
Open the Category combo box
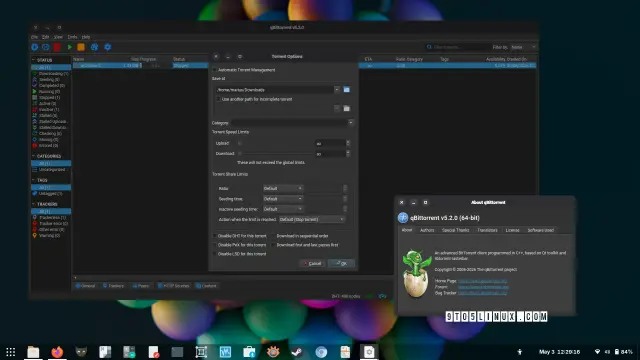point(292,122)
